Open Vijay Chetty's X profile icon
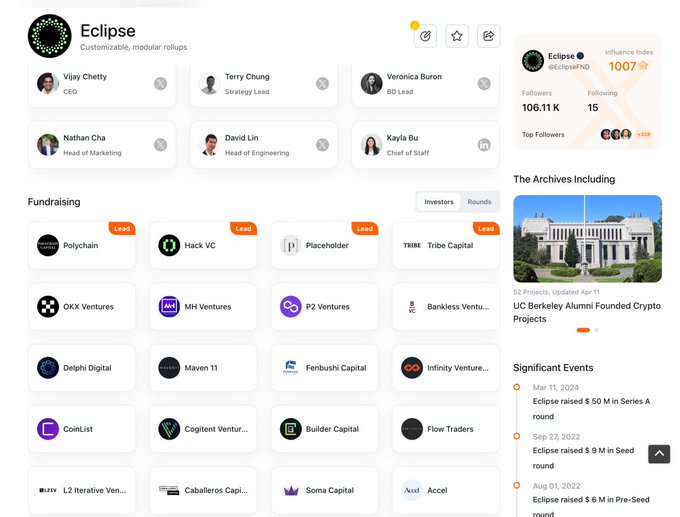 (x=160, y=83)
